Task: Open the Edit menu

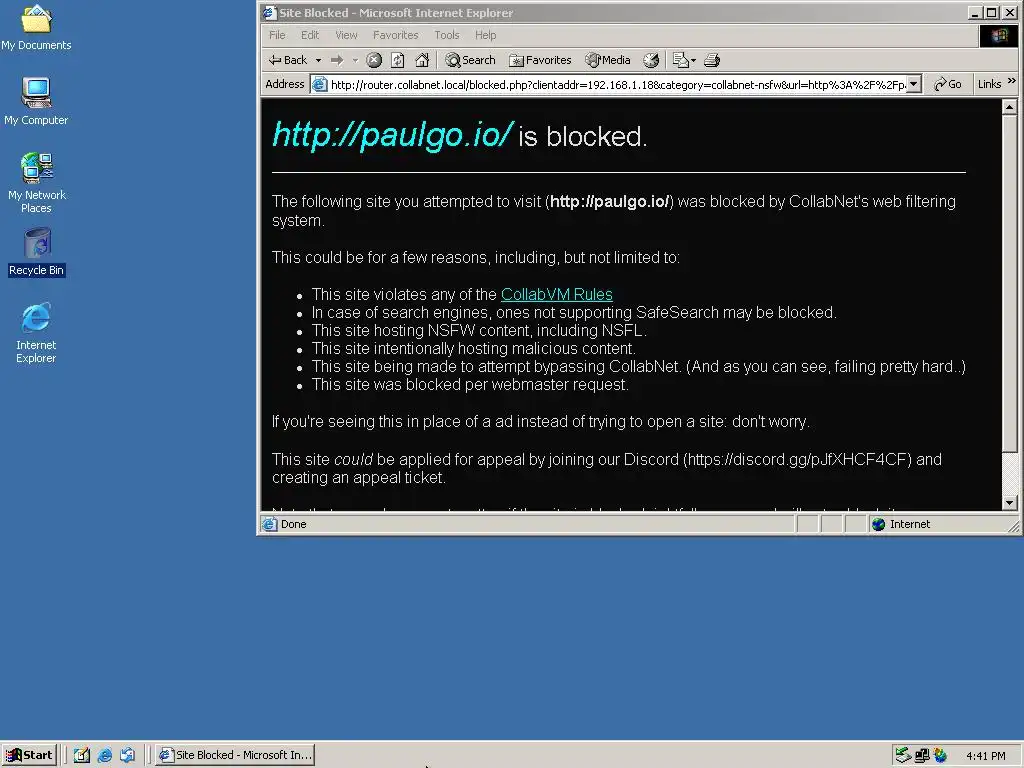Action: click(310, 35)
